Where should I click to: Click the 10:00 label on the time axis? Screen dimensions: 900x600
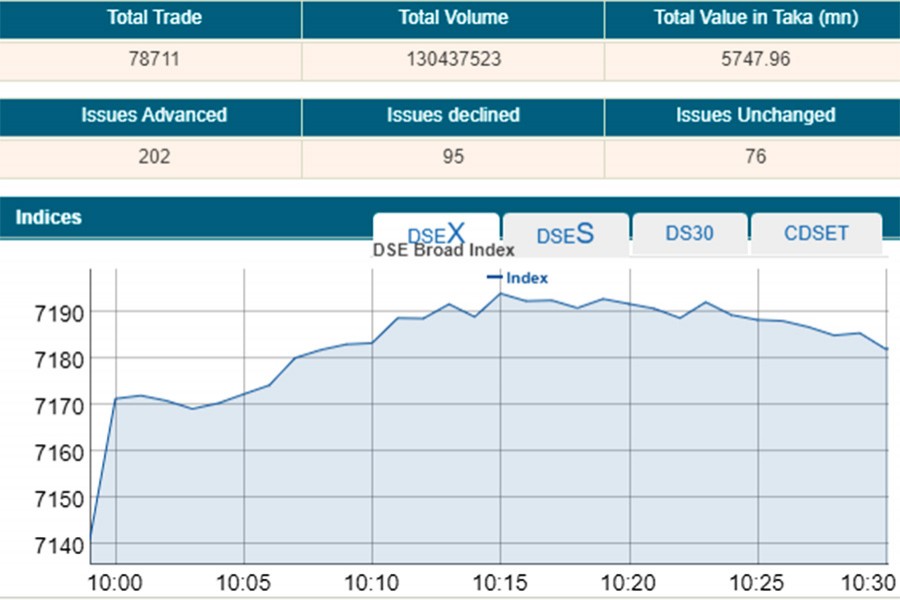click(x=116, y=583)
